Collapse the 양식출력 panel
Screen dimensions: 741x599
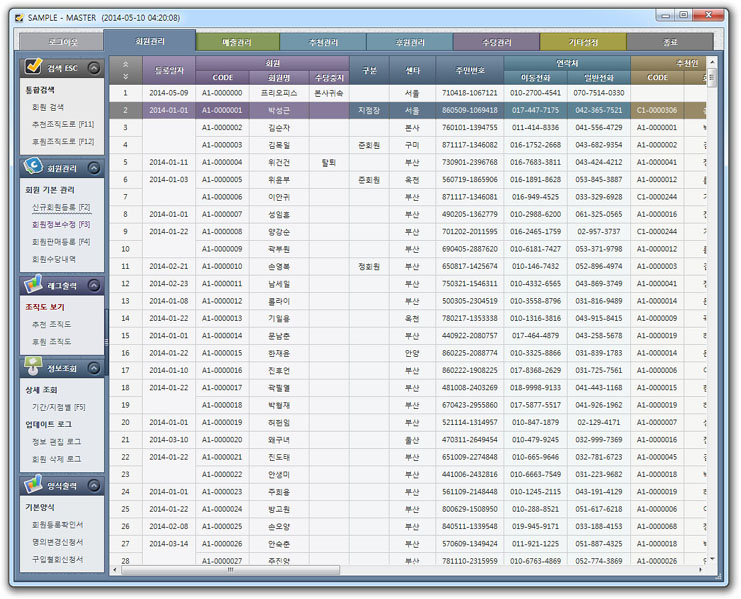(94, 485)
